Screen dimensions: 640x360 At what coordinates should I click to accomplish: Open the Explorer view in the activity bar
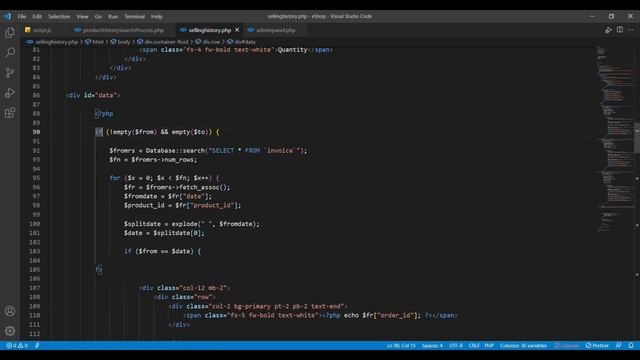coord(10,32)
